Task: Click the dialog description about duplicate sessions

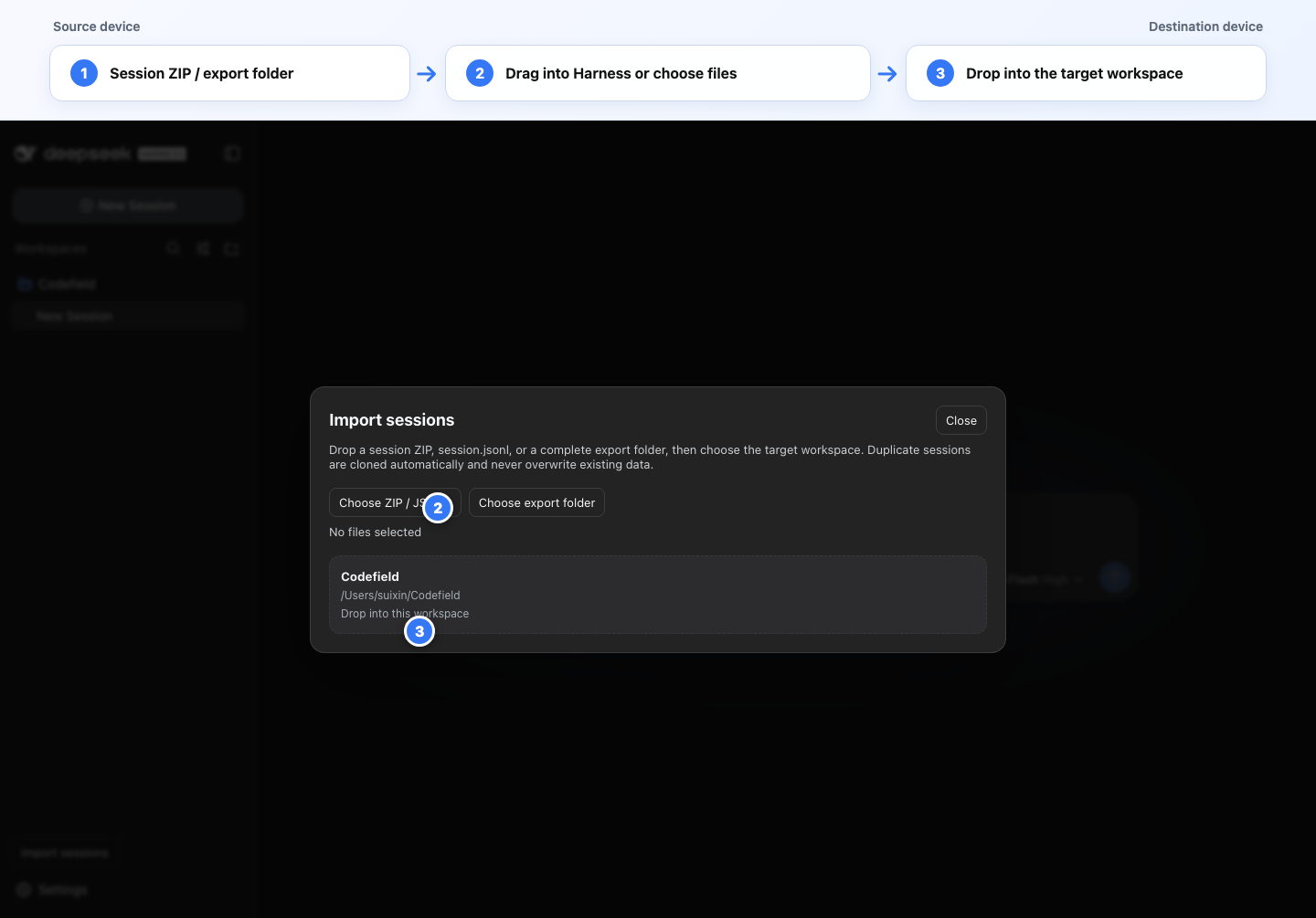Action: (650, 457)
